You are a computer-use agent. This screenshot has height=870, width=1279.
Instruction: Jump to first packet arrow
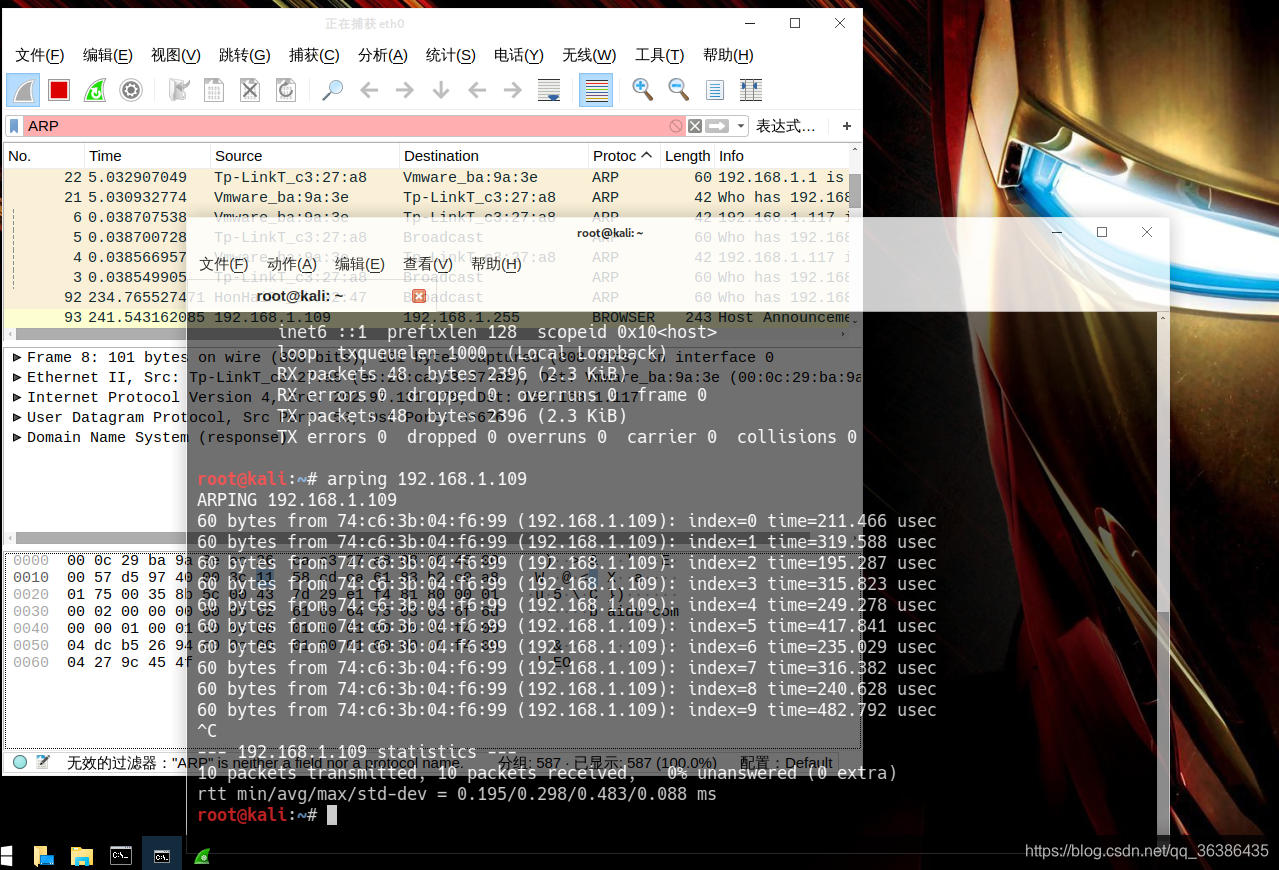pyautogui.click(x=477, y=90)
